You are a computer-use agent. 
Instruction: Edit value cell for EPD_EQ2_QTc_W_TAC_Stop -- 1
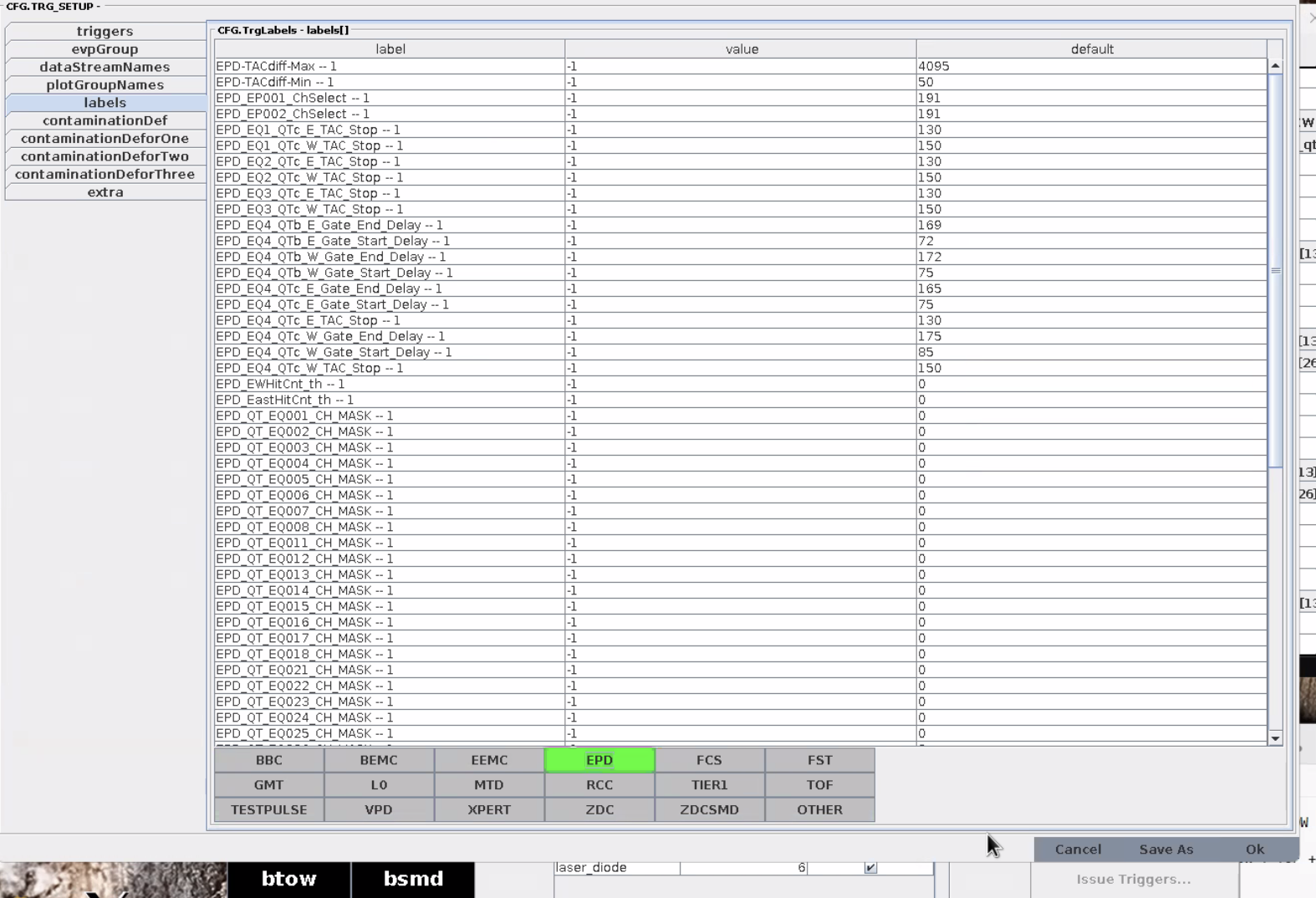(741, 177)
